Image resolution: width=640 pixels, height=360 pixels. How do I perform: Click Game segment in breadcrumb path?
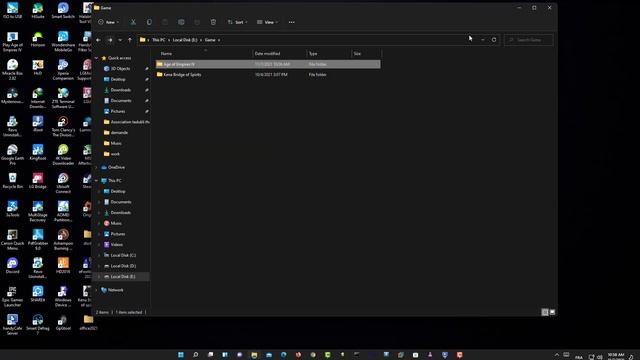coord(210,40)
